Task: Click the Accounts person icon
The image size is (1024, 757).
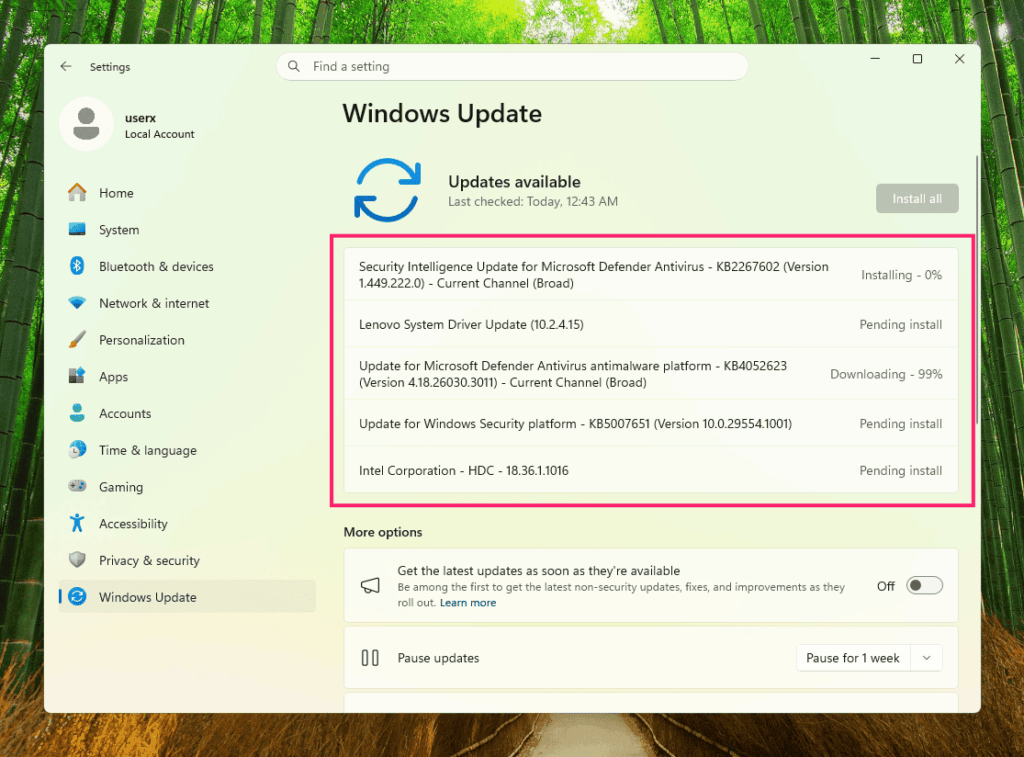Action: coord(77,413)
